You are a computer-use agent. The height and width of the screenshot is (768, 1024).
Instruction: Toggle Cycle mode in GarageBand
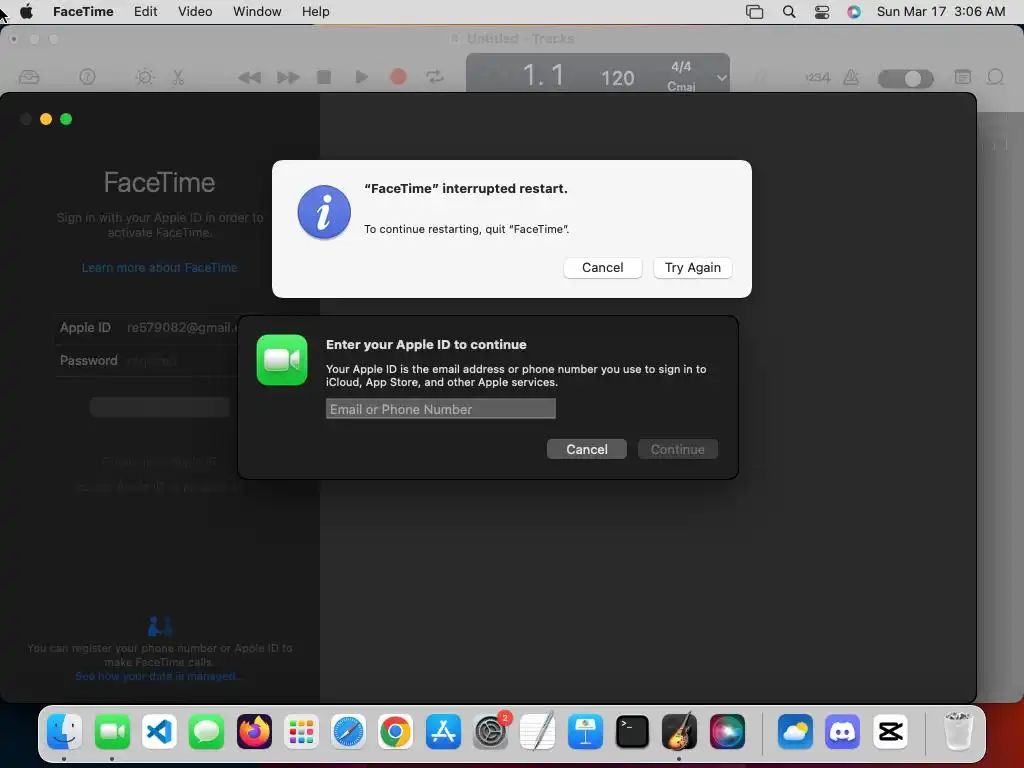point(435,77)
